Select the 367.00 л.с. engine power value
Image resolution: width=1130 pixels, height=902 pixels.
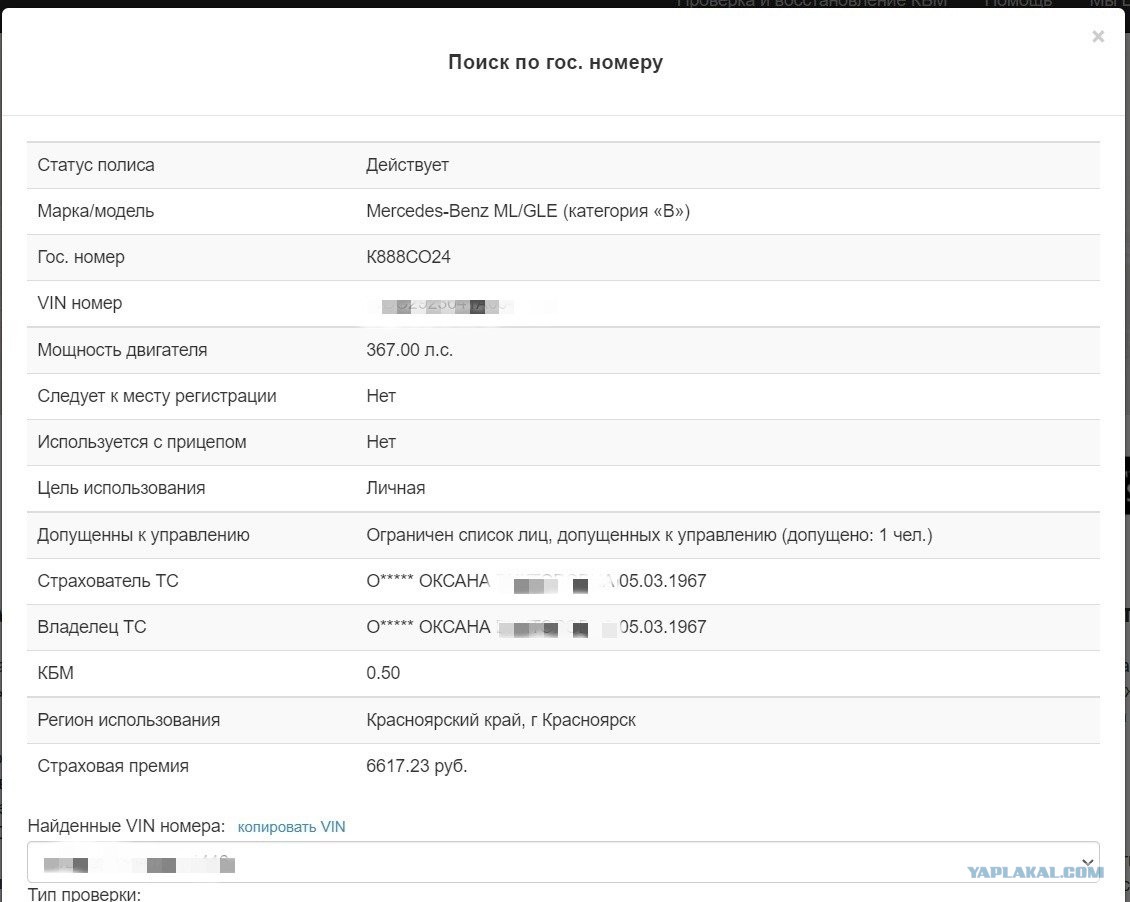409,350
